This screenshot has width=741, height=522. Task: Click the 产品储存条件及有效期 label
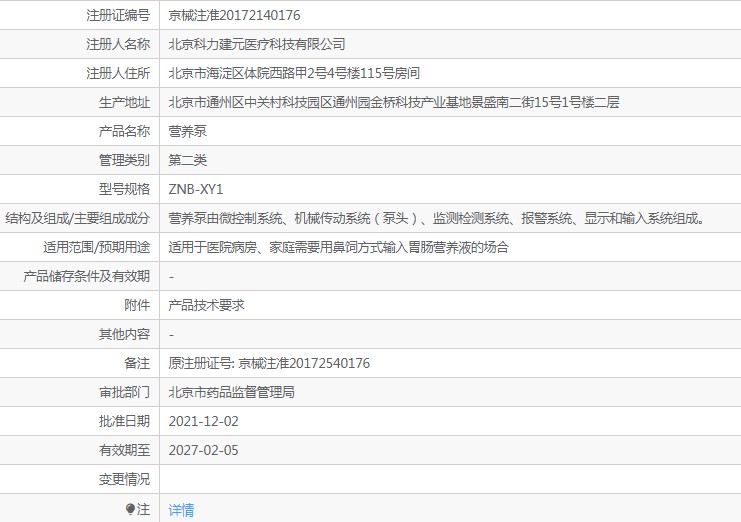[x=86, y=276]
